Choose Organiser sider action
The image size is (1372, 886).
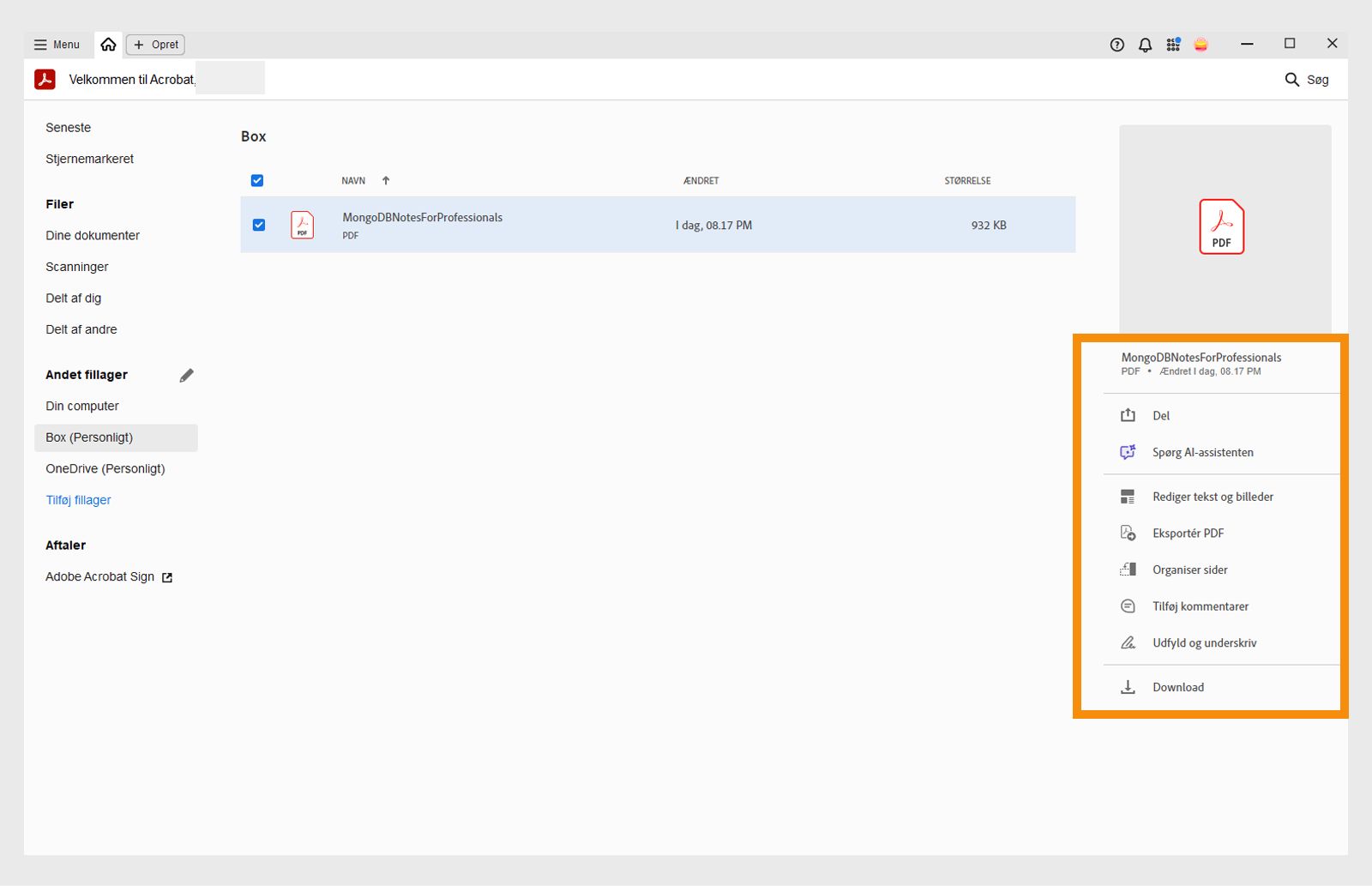1190,570
